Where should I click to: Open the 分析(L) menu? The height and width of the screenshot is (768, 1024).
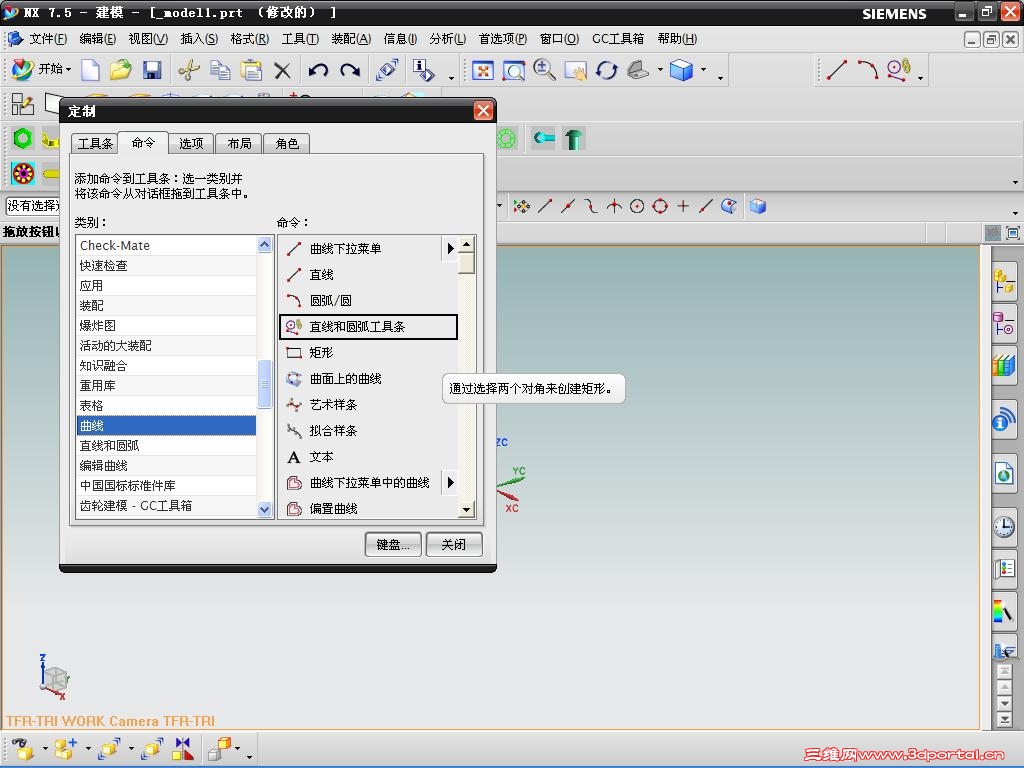click(x=447, y=39)
